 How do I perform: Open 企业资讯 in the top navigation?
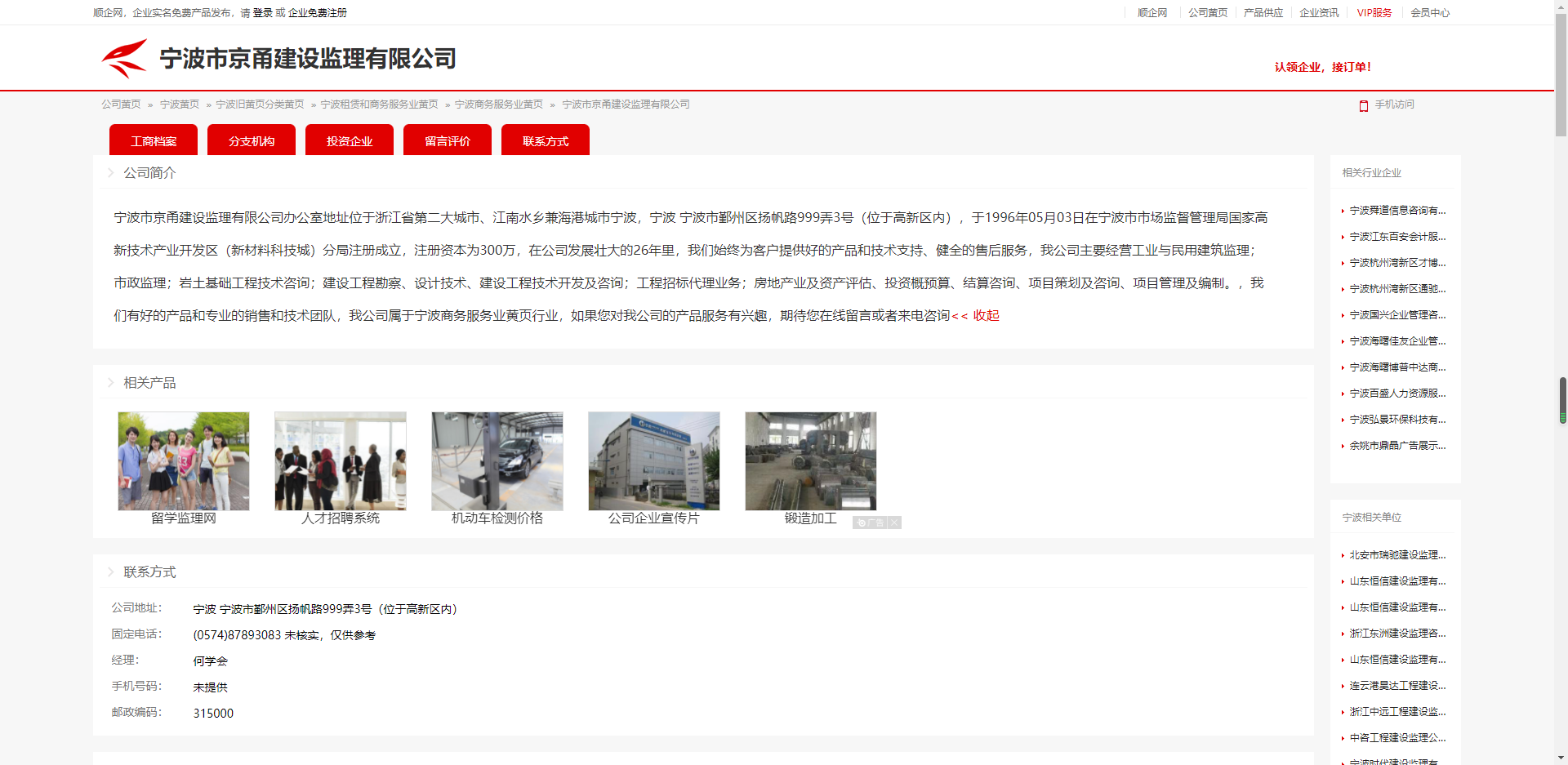point(1319,13)
